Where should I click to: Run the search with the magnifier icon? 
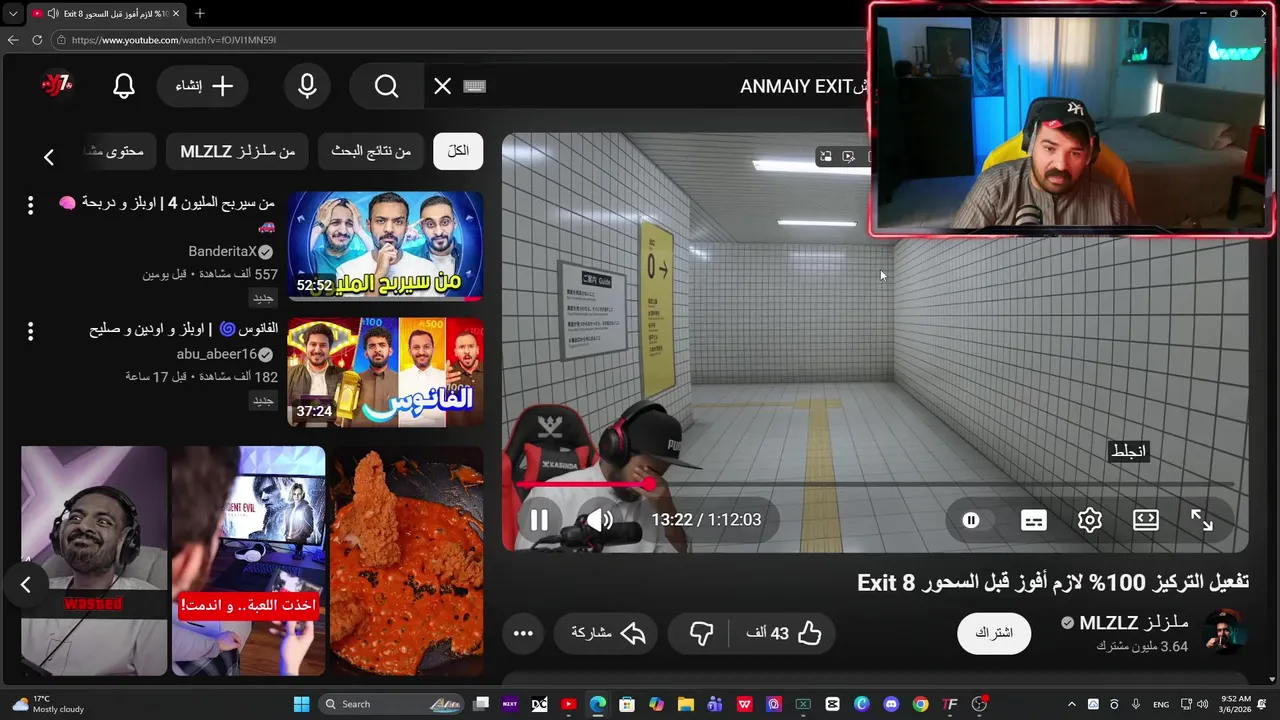point(386,86)
